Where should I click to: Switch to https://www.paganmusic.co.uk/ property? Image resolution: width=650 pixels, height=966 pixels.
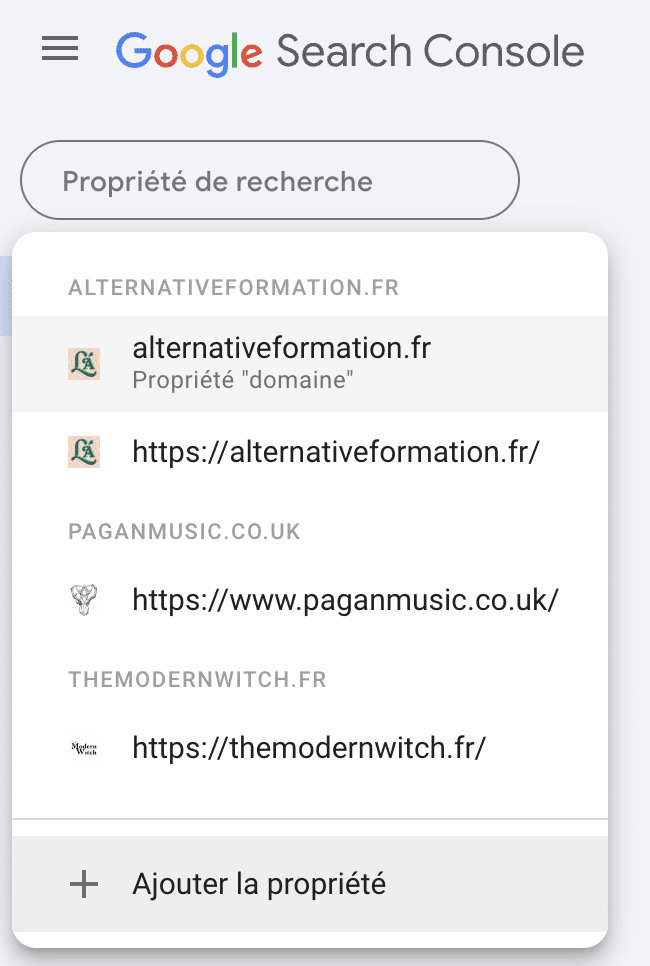coord(310,599)
